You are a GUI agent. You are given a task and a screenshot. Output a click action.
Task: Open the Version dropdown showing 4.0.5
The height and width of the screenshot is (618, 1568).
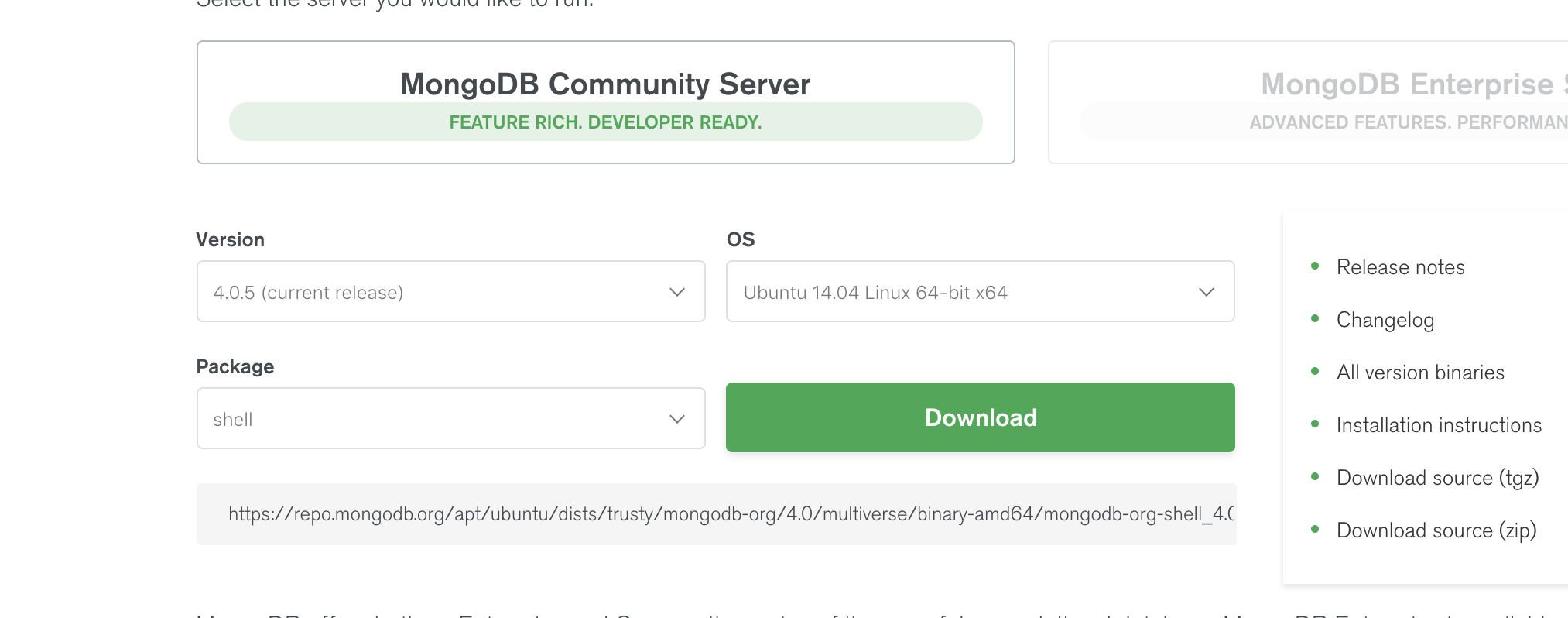450,291
